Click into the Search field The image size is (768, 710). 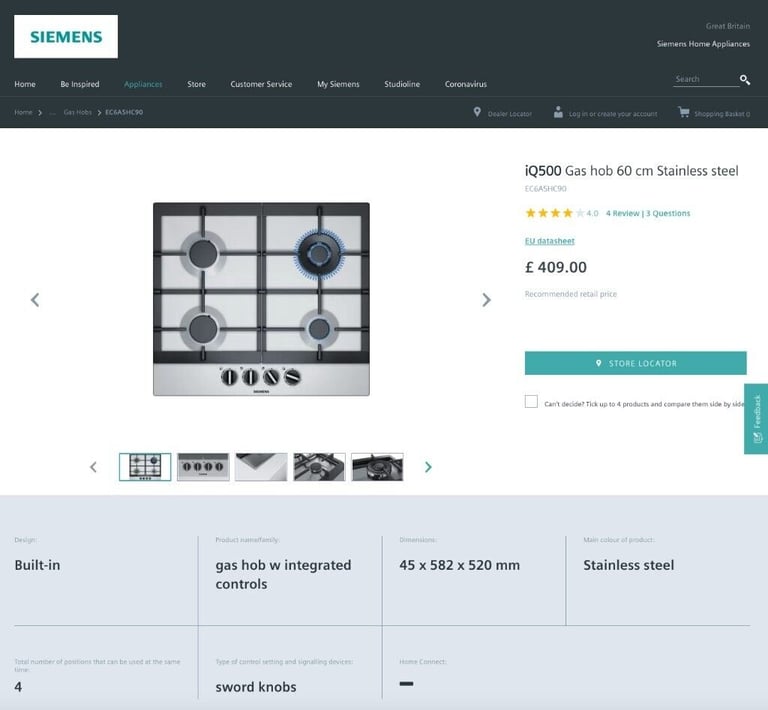(x=705, y=79)
